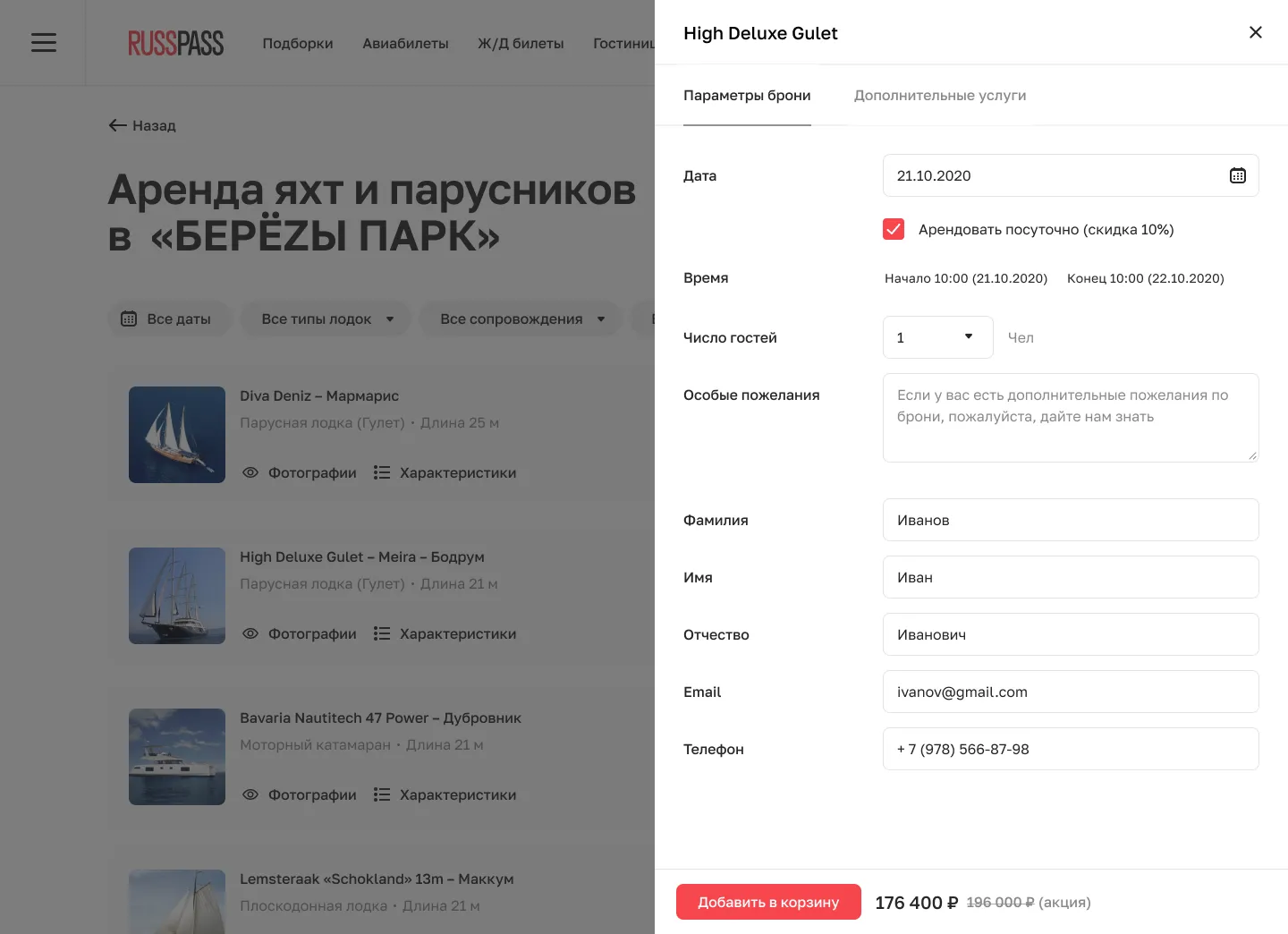Click Diva Deniz – Мармарис title
1288x934 pixels.
(x=319, y=395)
